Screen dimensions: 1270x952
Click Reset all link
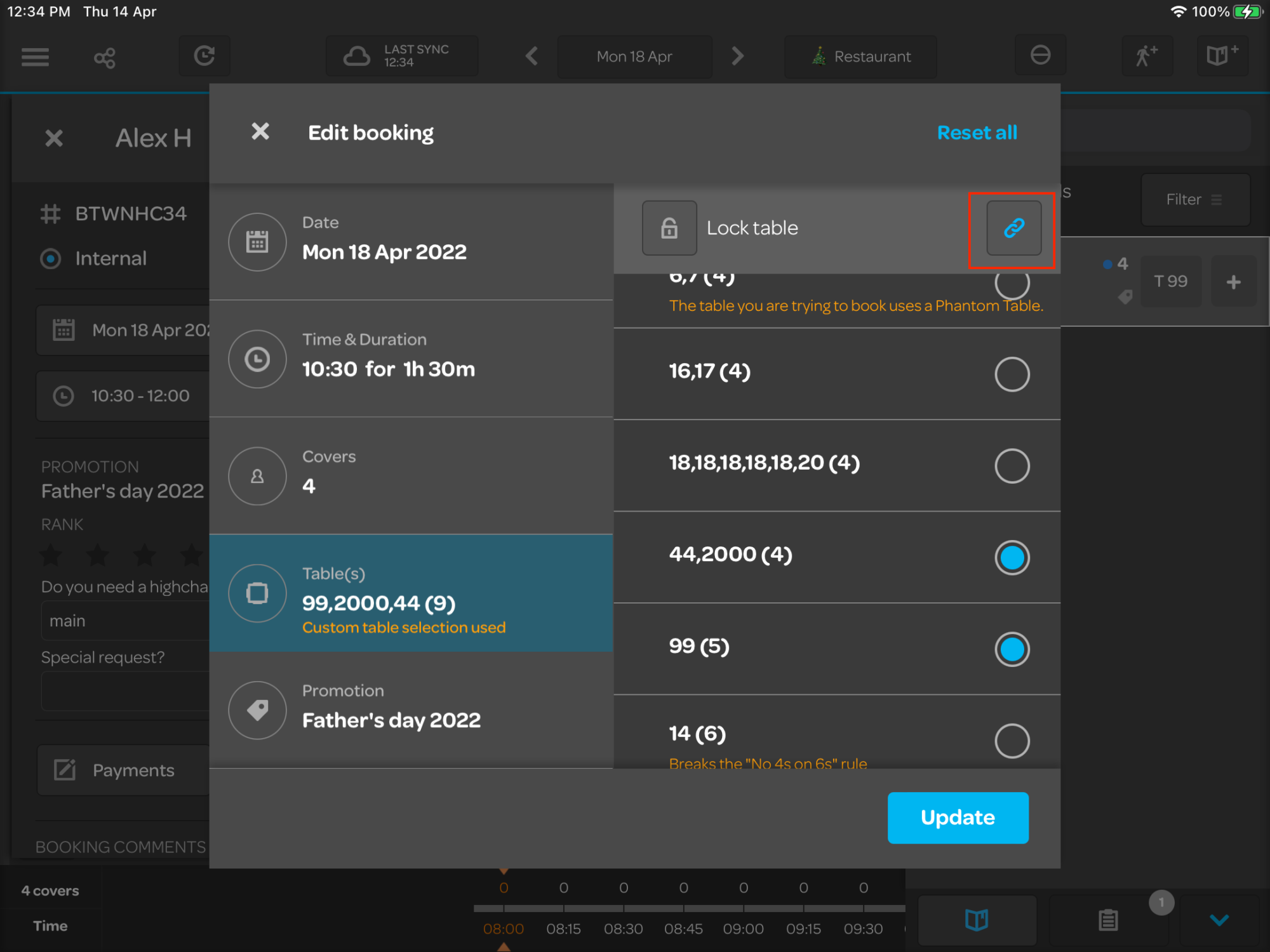click(977, 133)
